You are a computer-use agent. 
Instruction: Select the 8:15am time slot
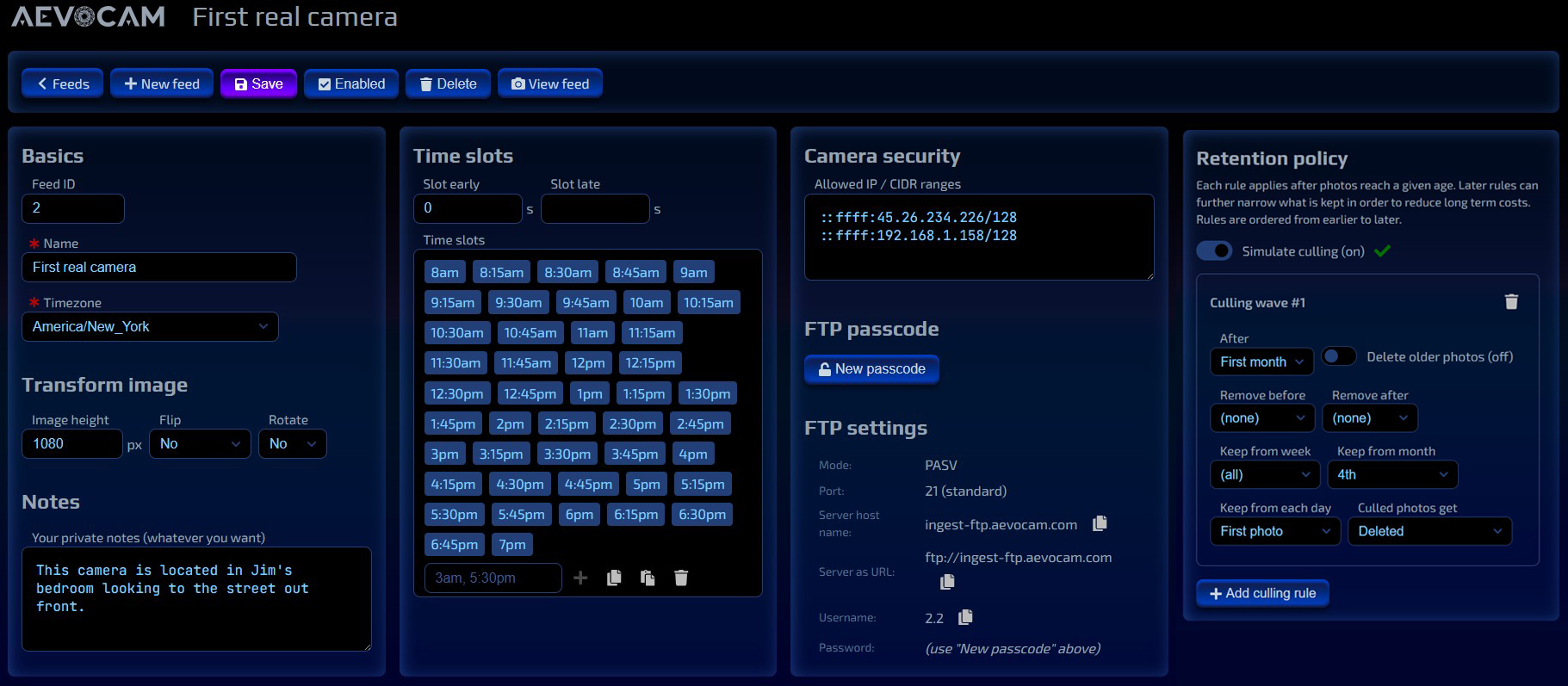click(501, 272)
